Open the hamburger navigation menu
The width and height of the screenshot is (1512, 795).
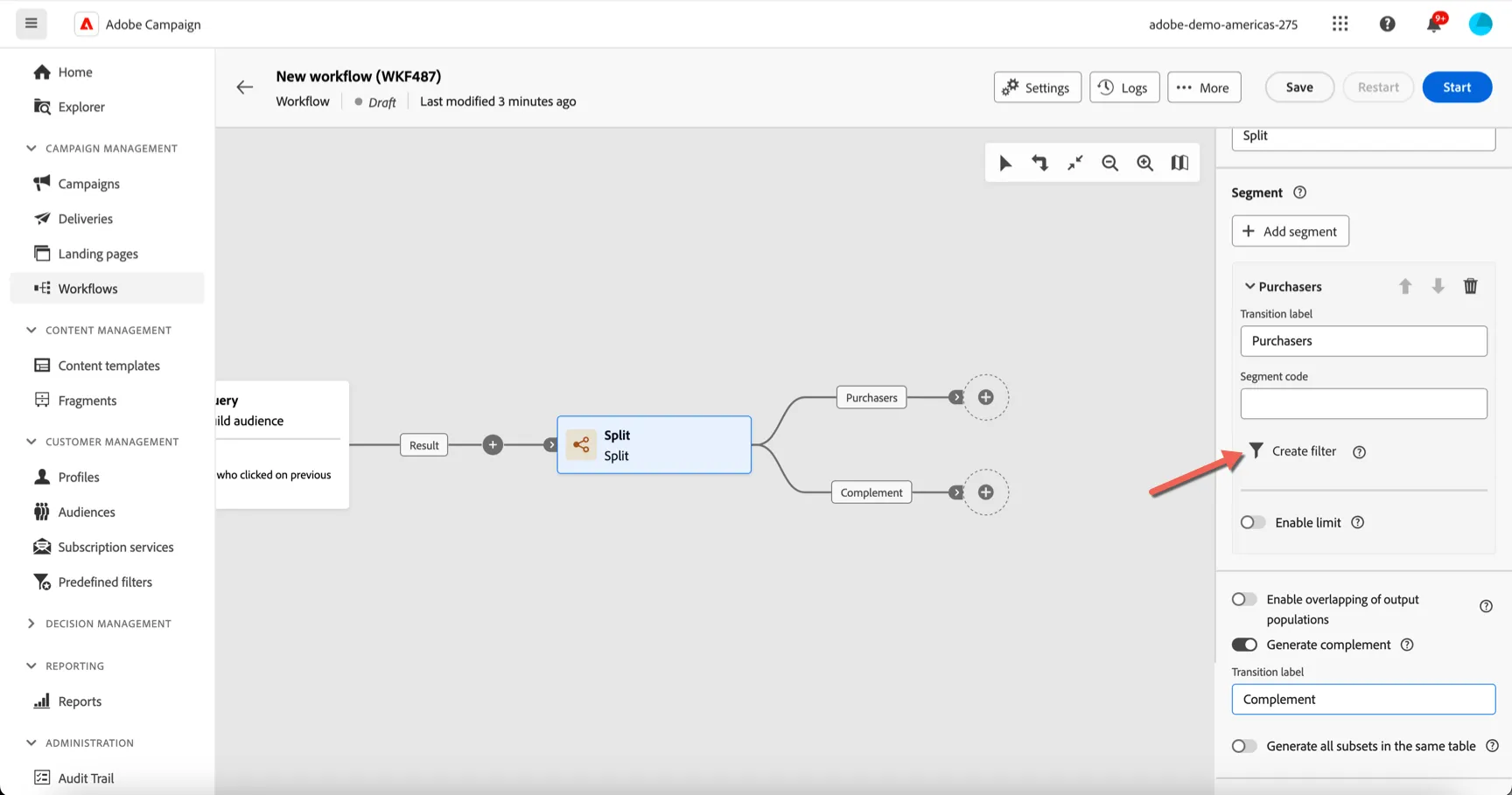31,24
